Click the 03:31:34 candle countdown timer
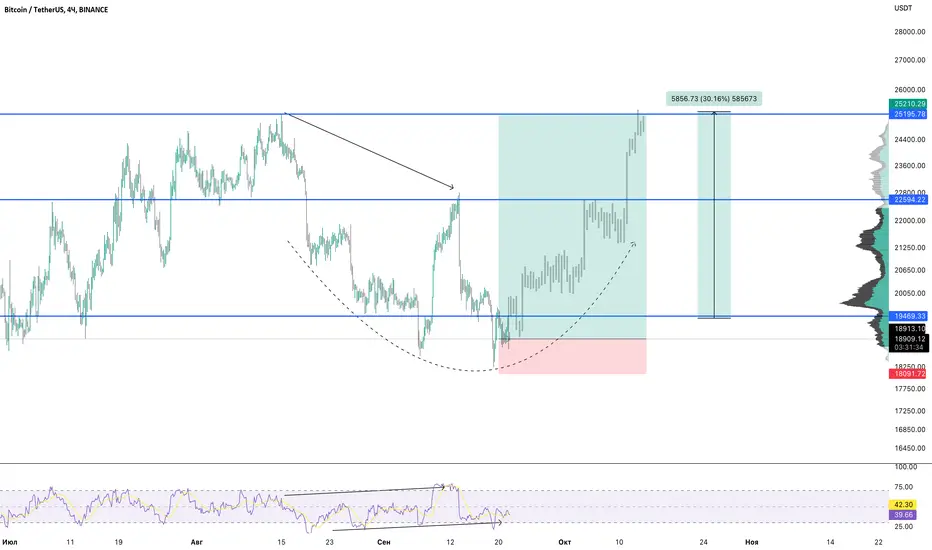 point(909,347)
